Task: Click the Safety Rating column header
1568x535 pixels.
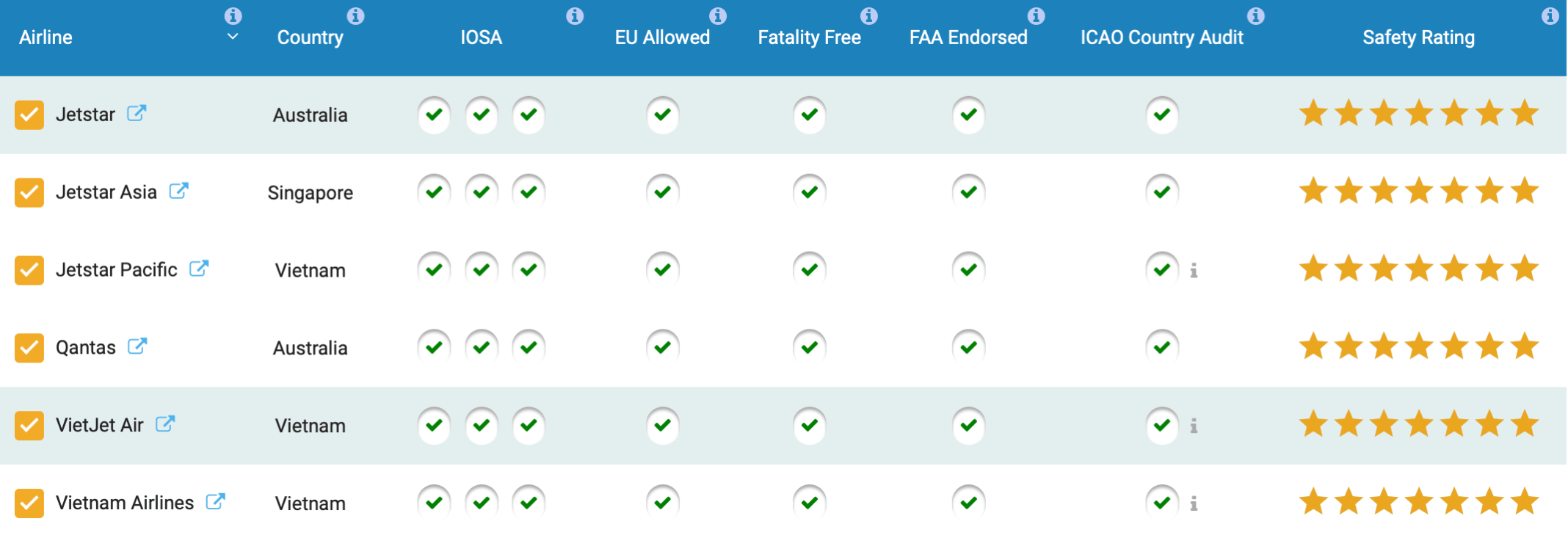Action: [1418, 37]
